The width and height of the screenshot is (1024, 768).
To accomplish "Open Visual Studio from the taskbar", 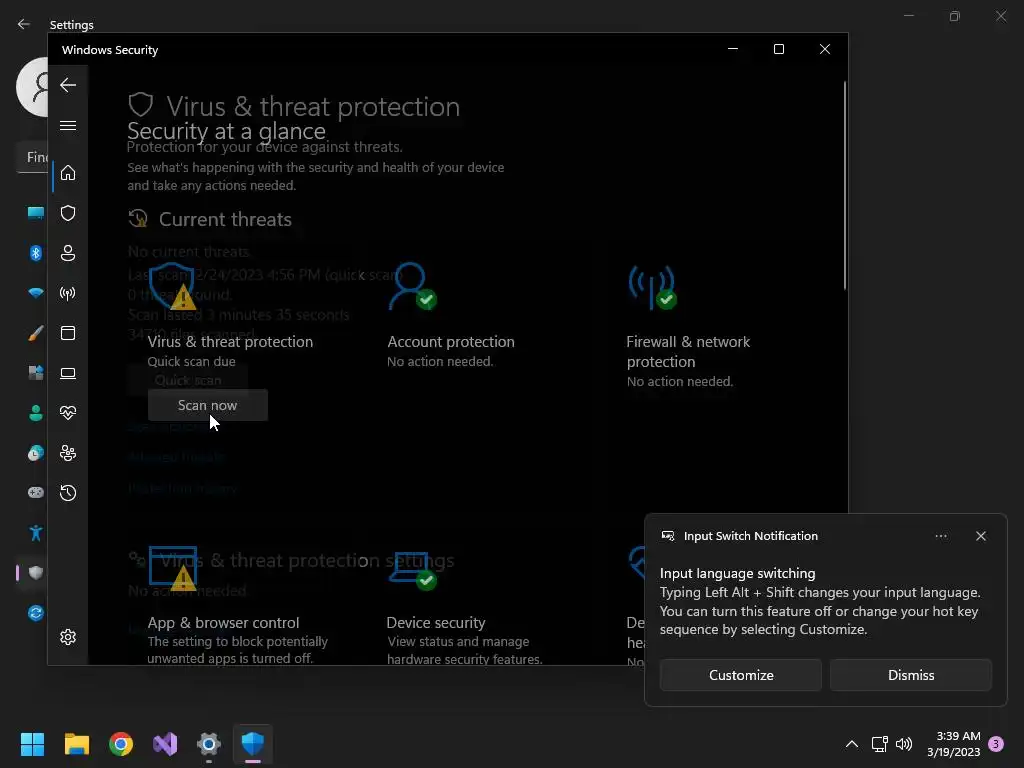I will (165, 744).
